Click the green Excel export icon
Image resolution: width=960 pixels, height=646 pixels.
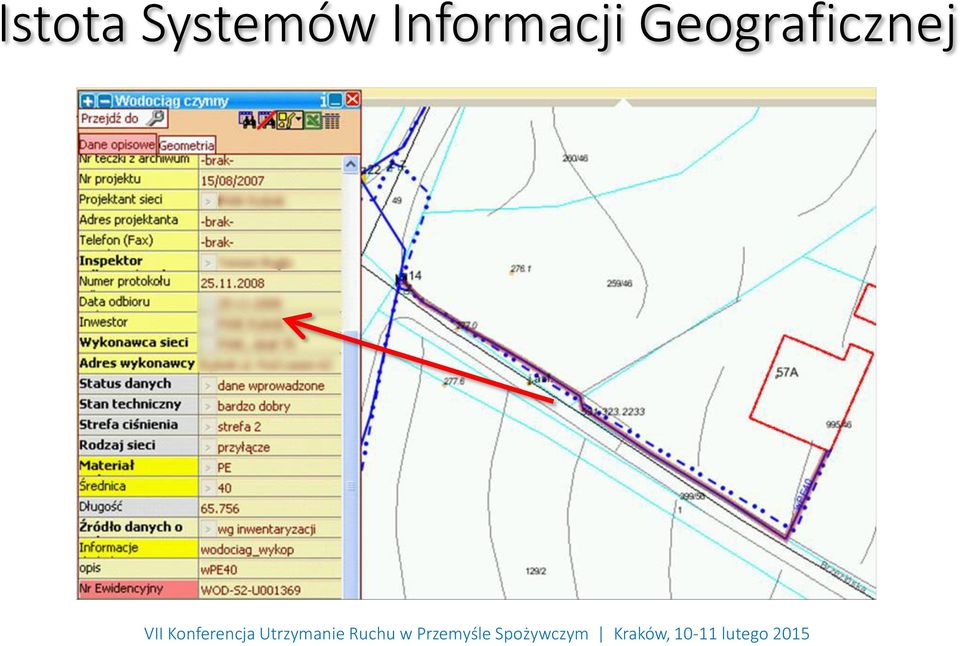(312, 121)
